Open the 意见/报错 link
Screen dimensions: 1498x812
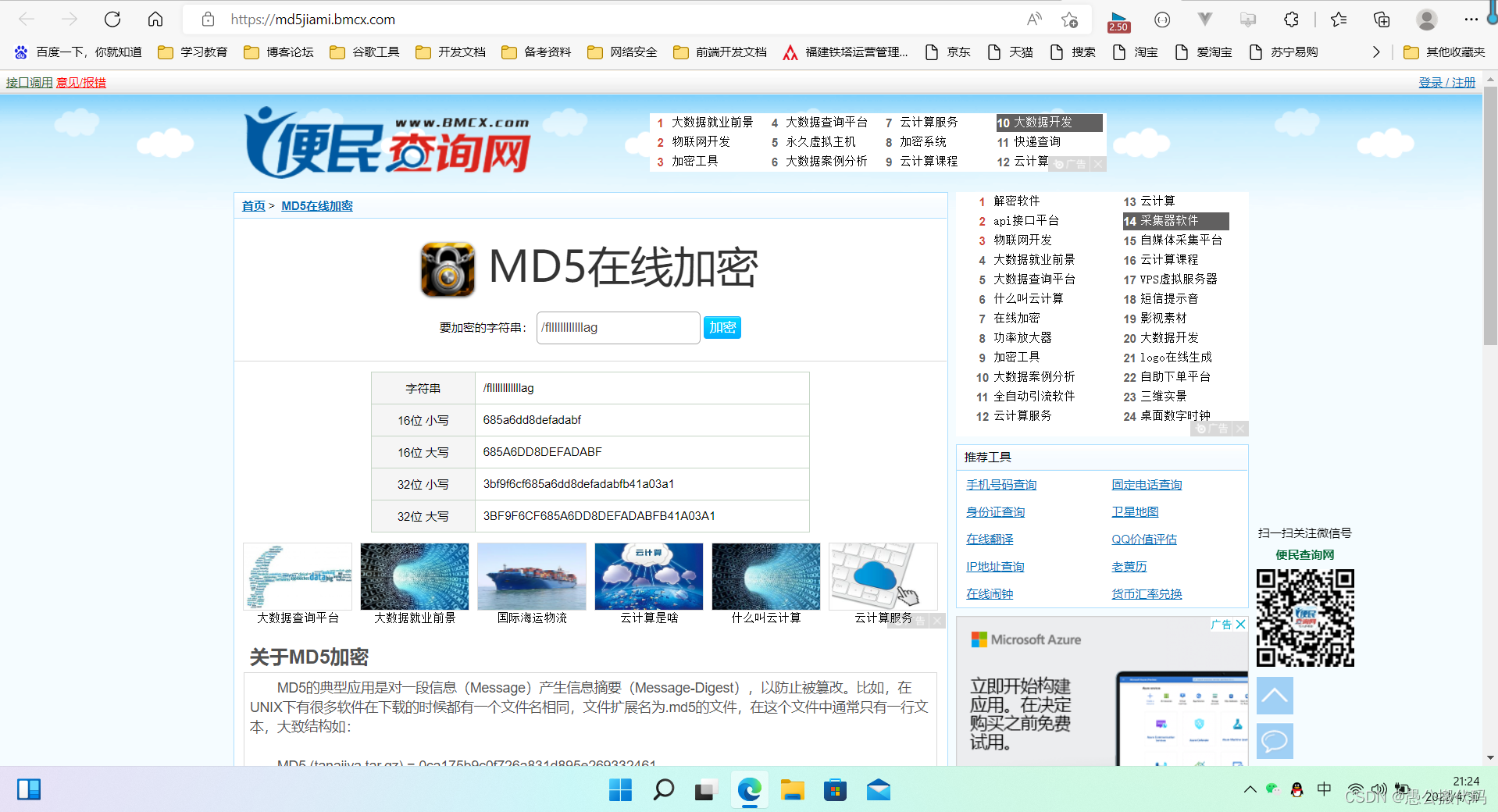click(81, 83)
